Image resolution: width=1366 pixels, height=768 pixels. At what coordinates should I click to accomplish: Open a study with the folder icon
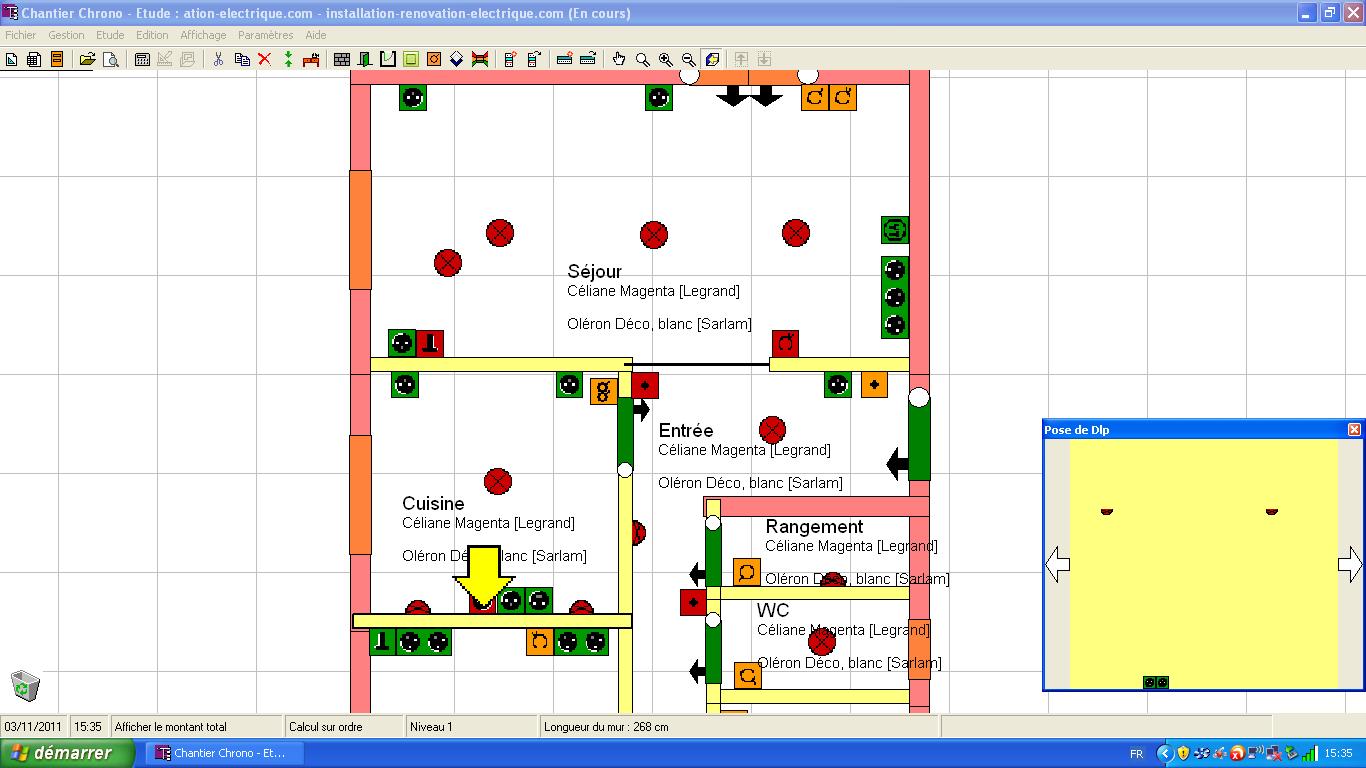coord(87,60)
